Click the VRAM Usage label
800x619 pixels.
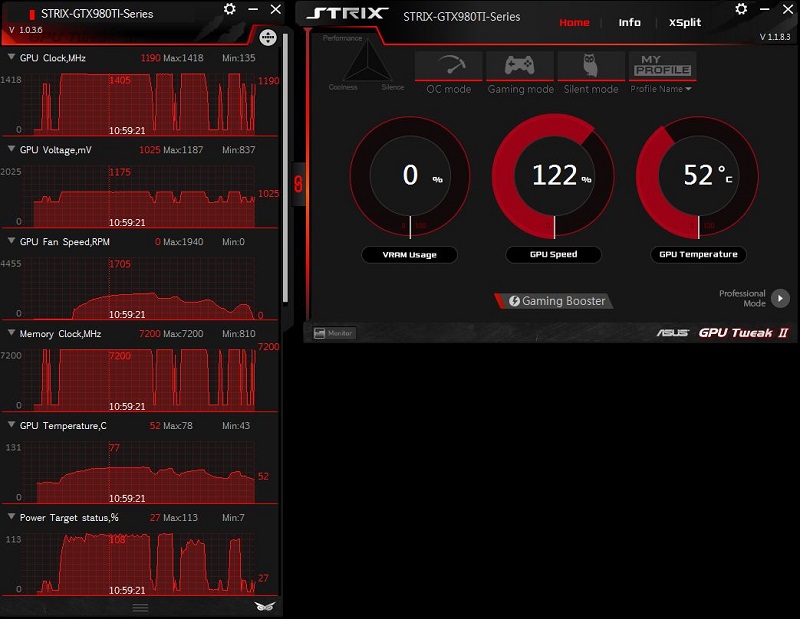click(409, 255)
